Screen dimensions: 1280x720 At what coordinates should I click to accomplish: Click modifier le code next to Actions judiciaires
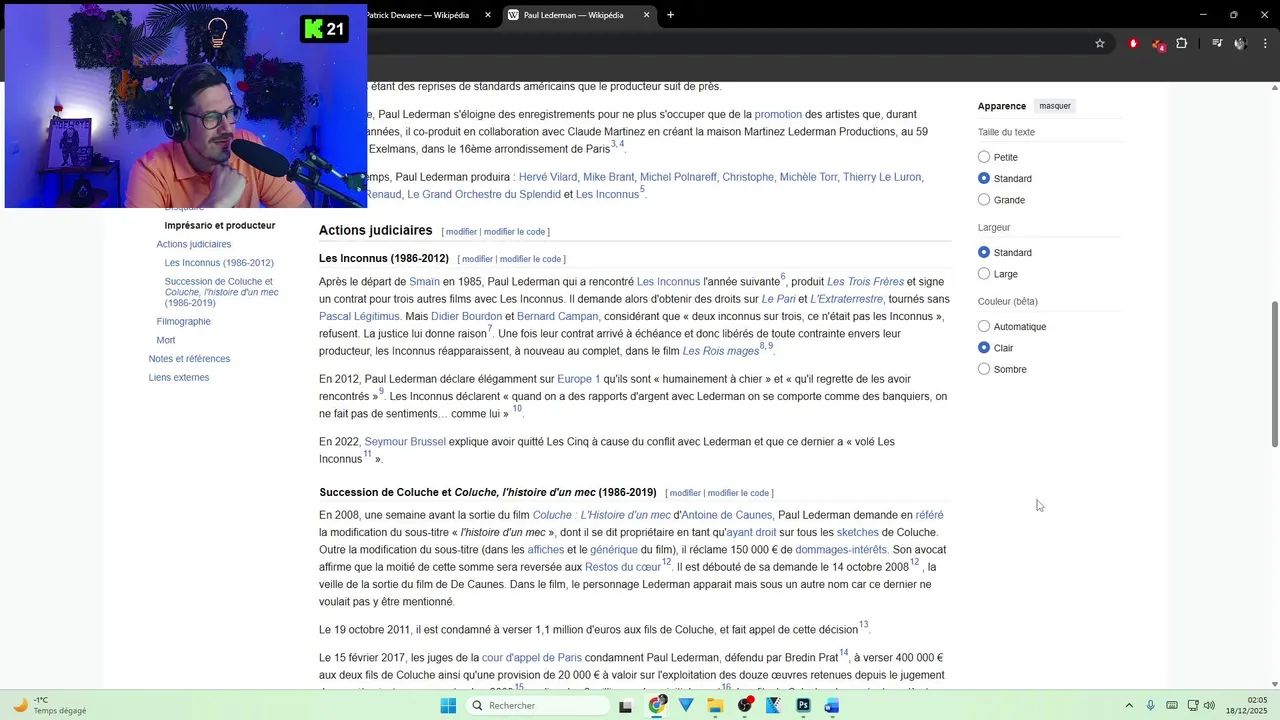515,232
